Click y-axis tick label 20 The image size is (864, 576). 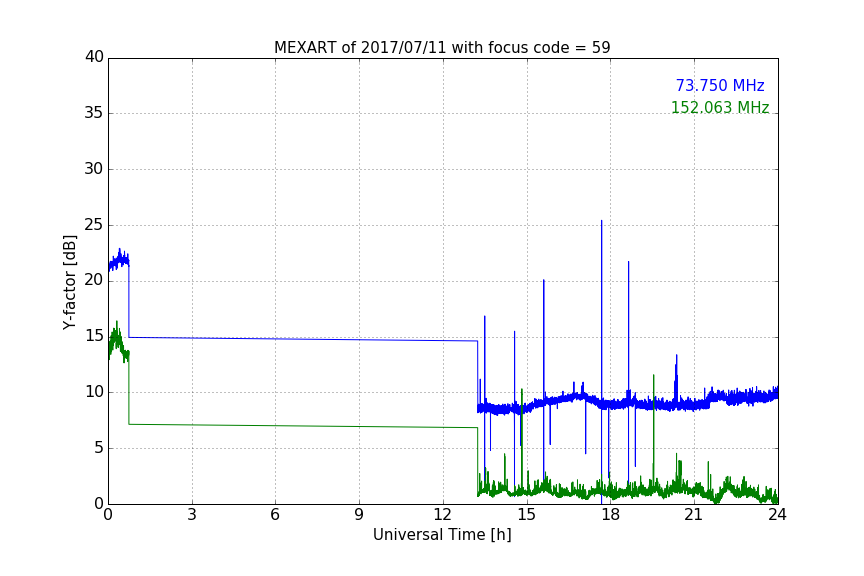pyautogui.click(x=94, y=281)
